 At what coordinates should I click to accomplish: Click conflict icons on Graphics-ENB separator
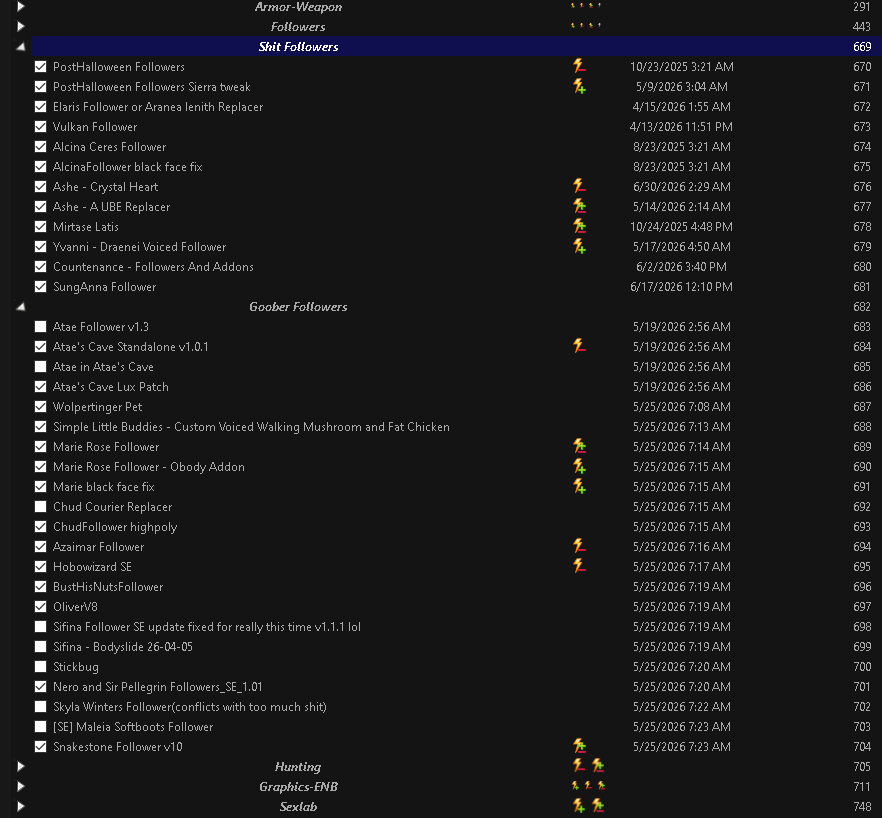point(588,785)
